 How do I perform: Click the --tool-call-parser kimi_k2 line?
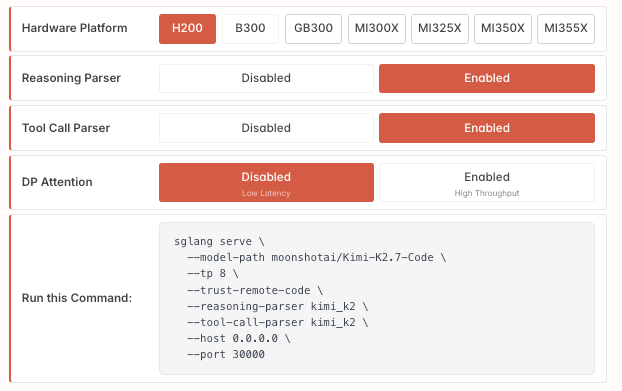pyautogui.click(x=277, y=322)
